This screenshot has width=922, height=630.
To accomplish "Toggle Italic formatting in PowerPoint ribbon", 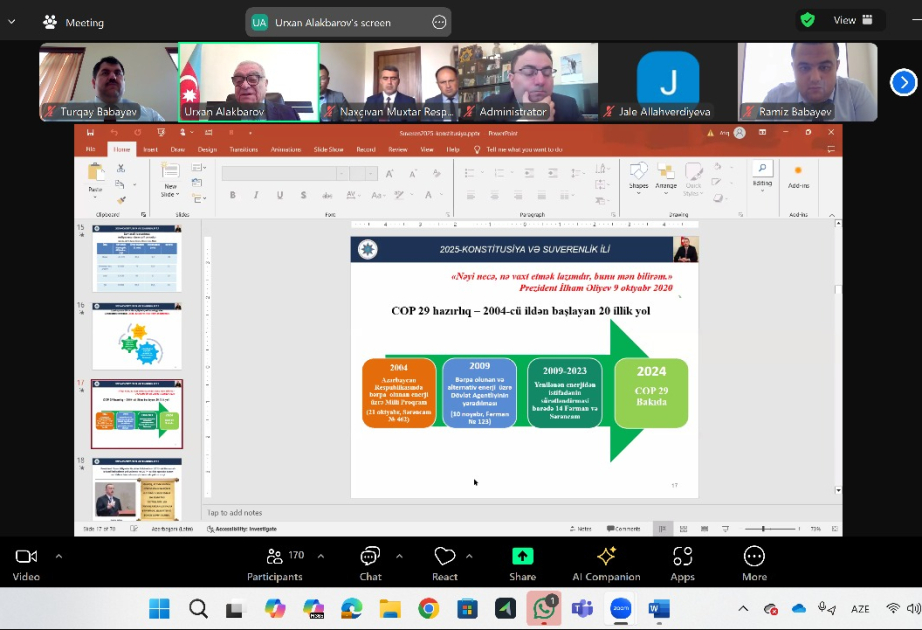I will point(256,195).
